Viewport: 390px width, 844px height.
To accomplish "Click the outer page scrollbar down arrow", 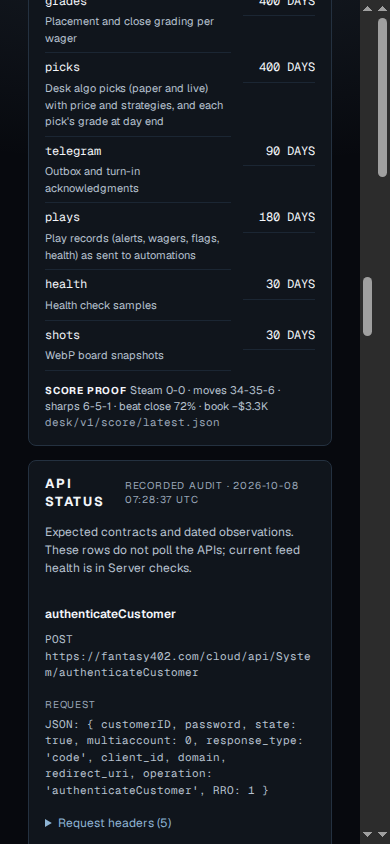I will point(382,834).
